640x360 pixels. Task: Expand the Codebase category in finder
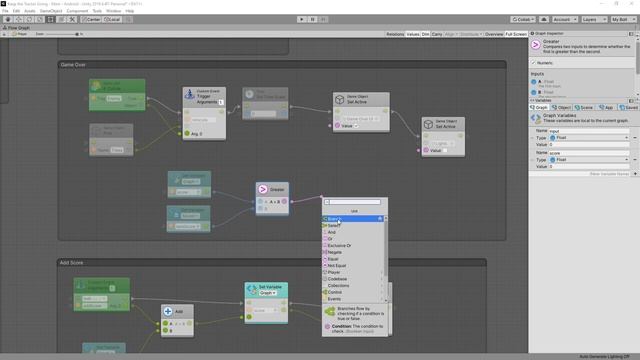coord(353,279)
